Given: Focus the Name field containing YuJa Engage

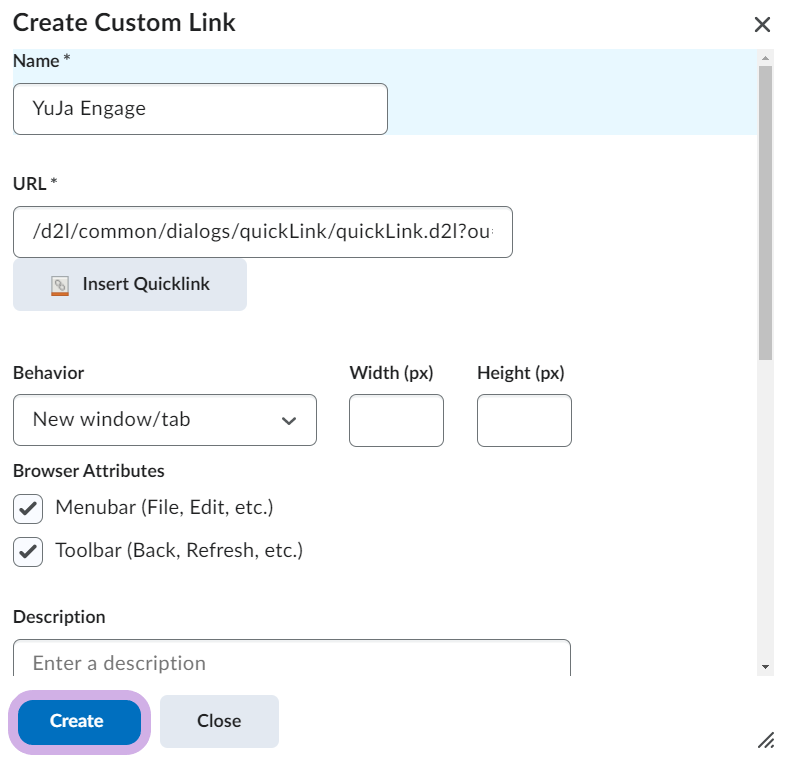Looking at the screenshot, I should pos(200,109).
